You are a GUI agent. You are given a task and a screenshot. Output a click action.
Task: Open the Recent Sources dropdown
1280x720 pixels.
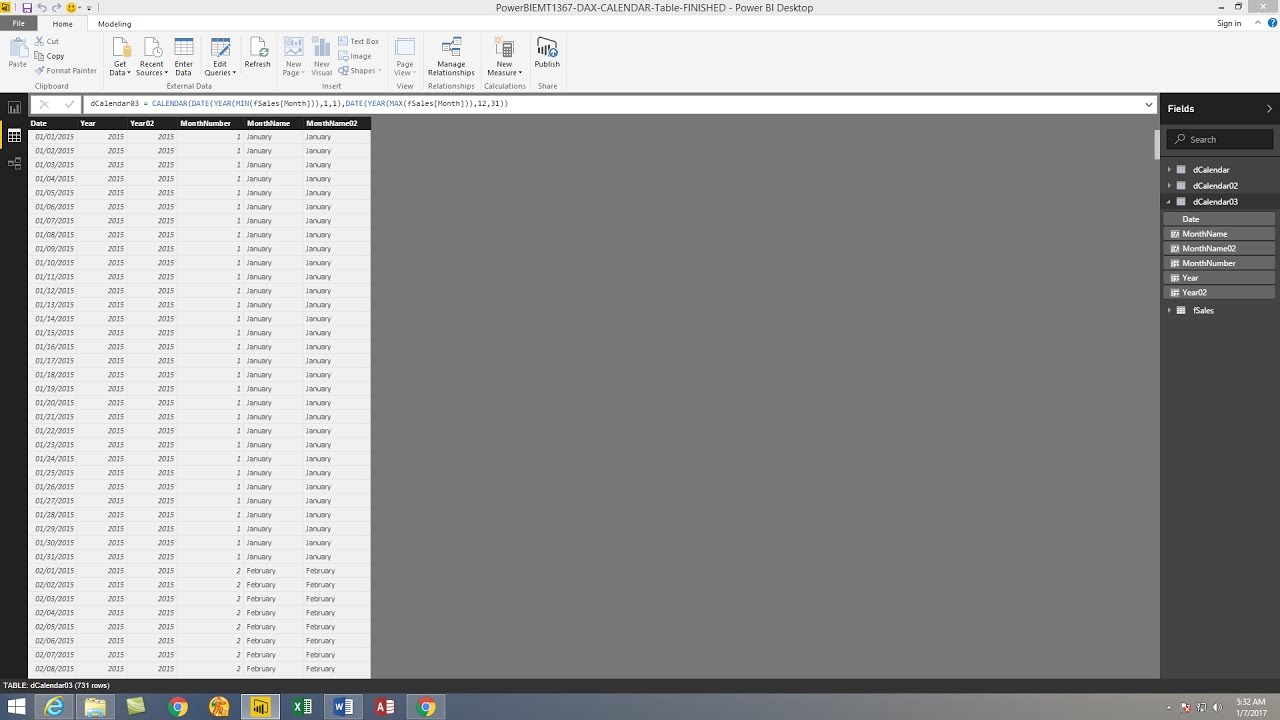coord(152,57)
